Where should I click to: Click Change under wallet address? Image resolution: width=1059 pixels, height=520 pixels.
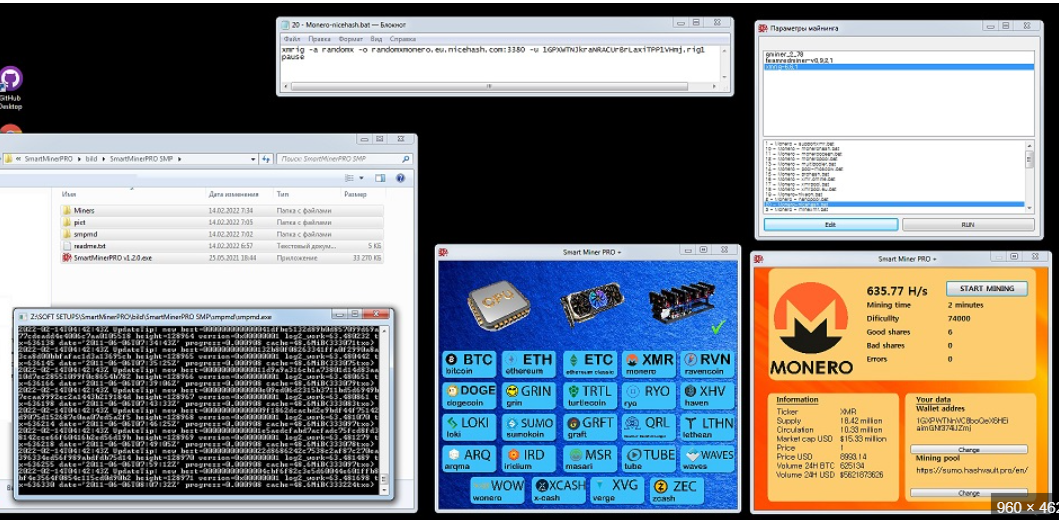[x=968, y=450]
